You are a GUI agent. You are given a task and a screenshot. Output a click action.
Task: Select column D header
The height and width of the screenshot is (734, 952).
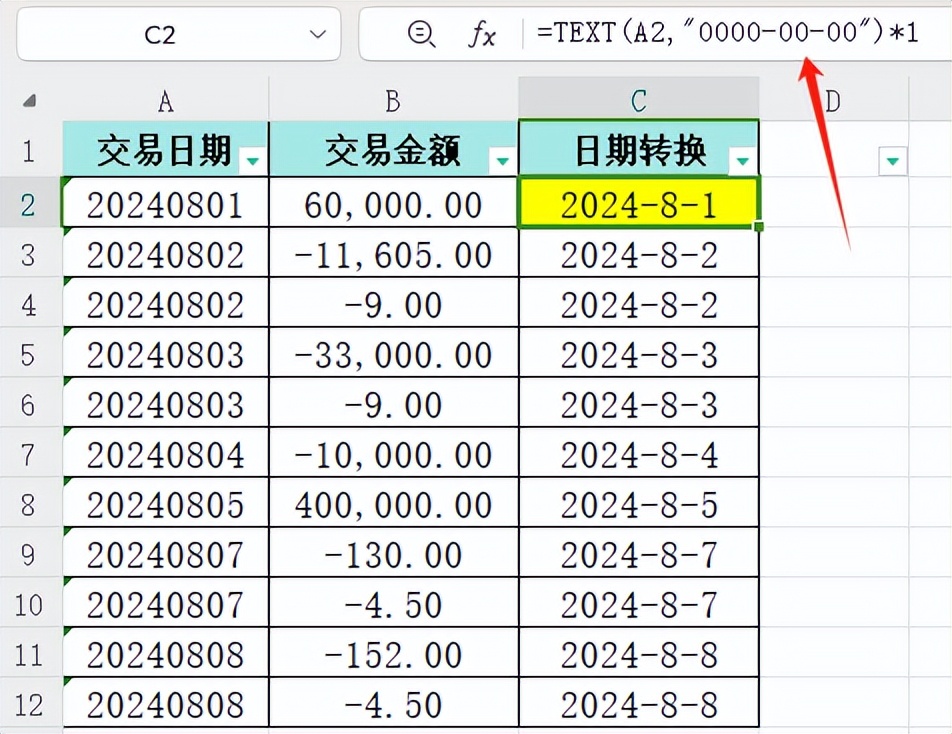[834, 101]
